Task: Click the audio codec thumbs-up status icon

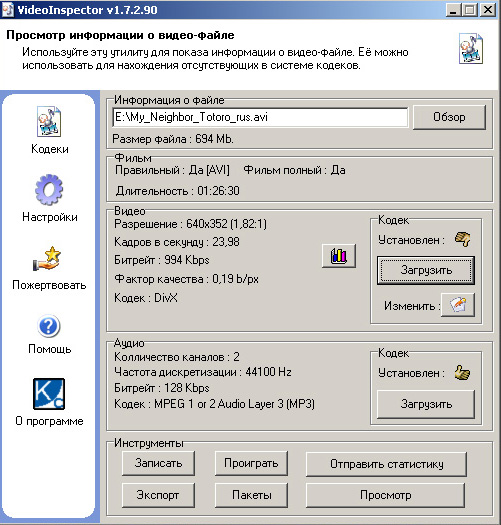Action: click(x=462, y=373)
